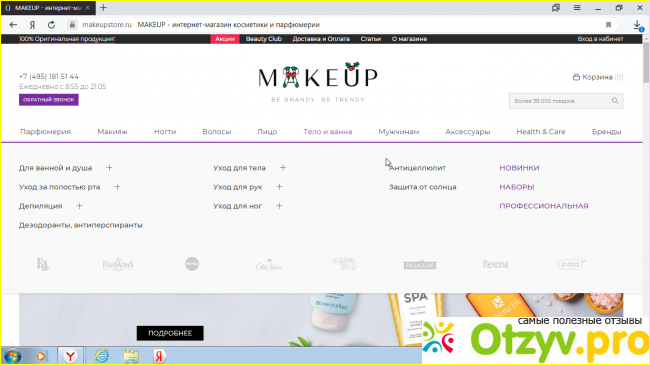Select the Organic Shop brand logo

tap(344, 263)
